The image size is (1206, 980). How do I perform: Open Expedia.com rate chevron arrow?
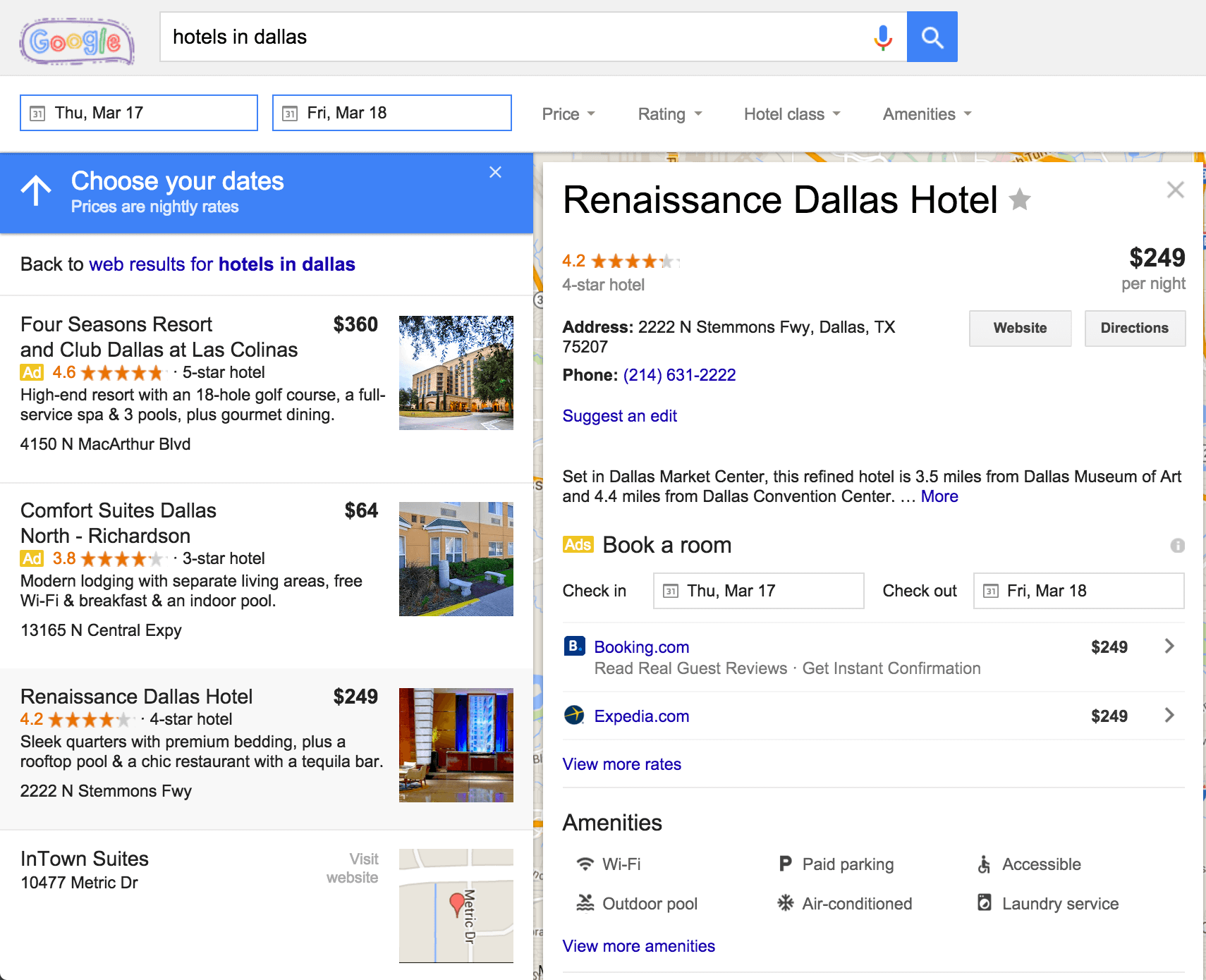click(1169, 715)
